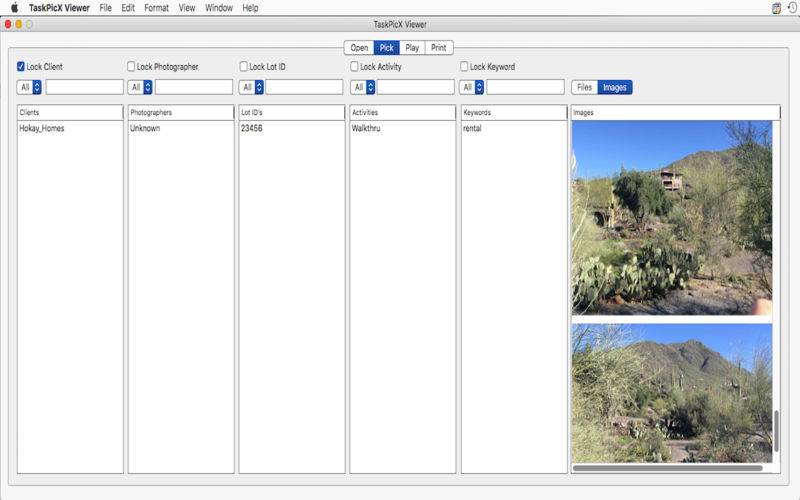The image size is (800, 500).
Task: Select the Print tab
Action: click(438, 47)
